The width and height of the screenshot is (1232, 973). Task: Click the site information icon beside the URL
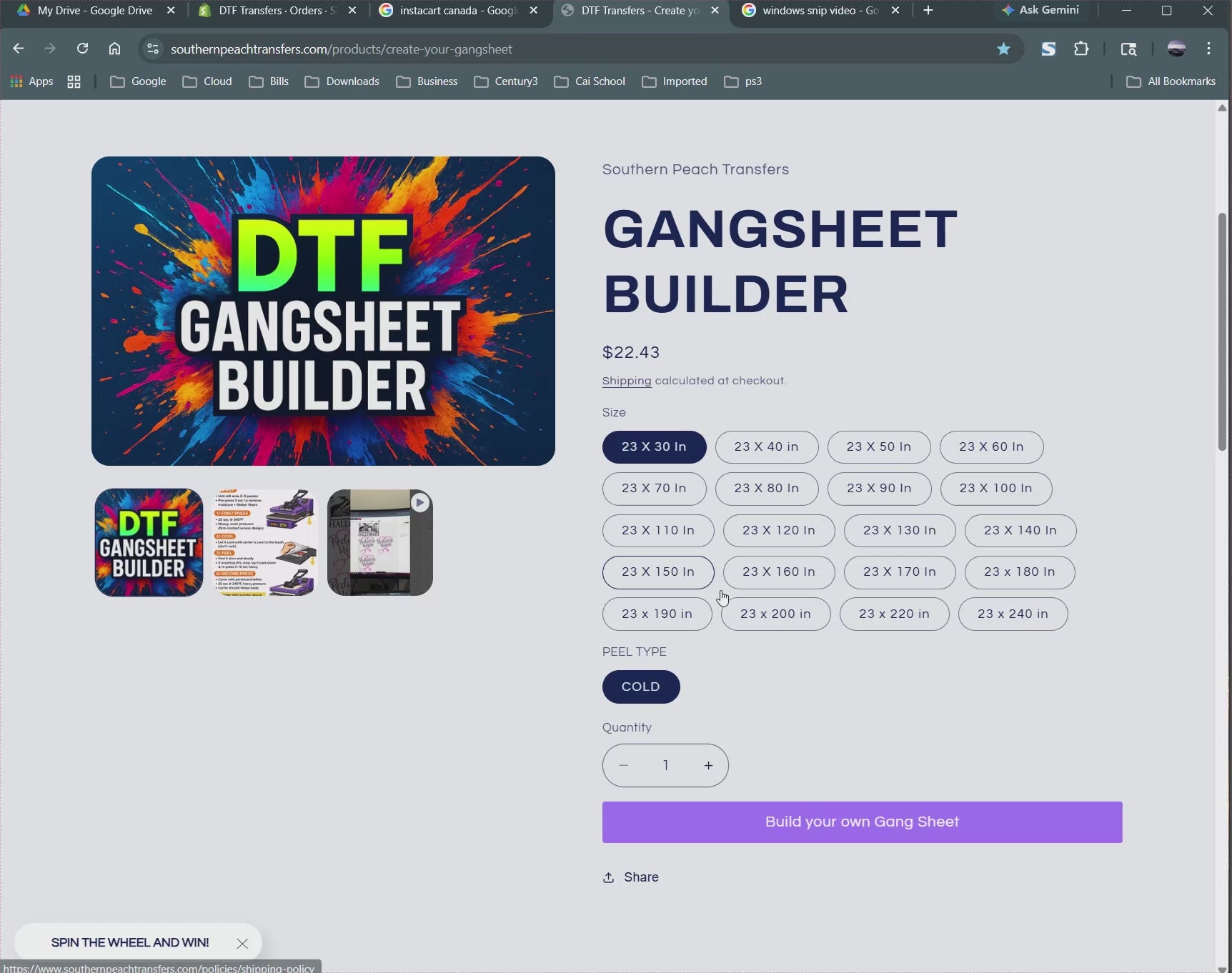[x=152, y=49]
